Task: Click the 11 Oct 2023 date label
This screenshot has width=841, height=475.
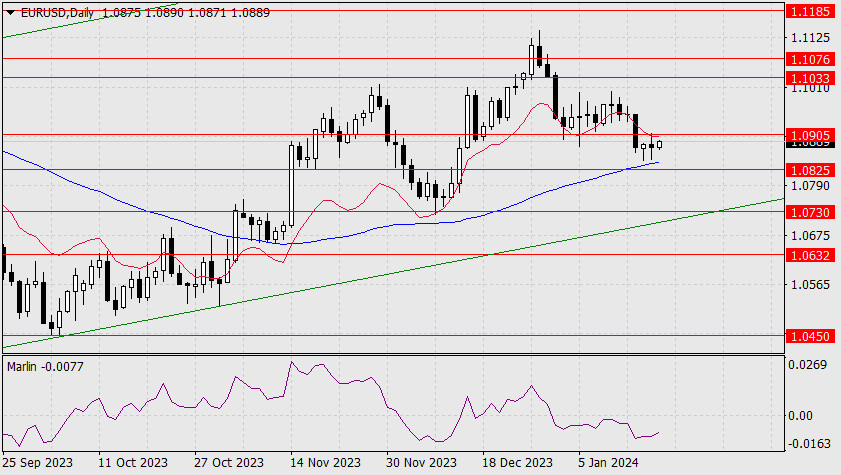Action: point(133,462)
